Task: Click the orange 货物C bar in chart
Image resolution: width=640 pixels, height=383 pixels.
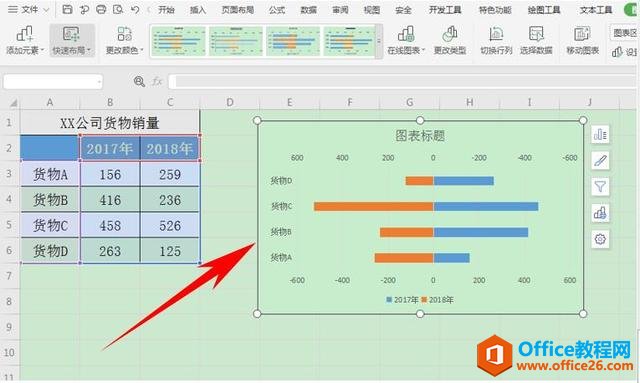Action: point(373,207)
